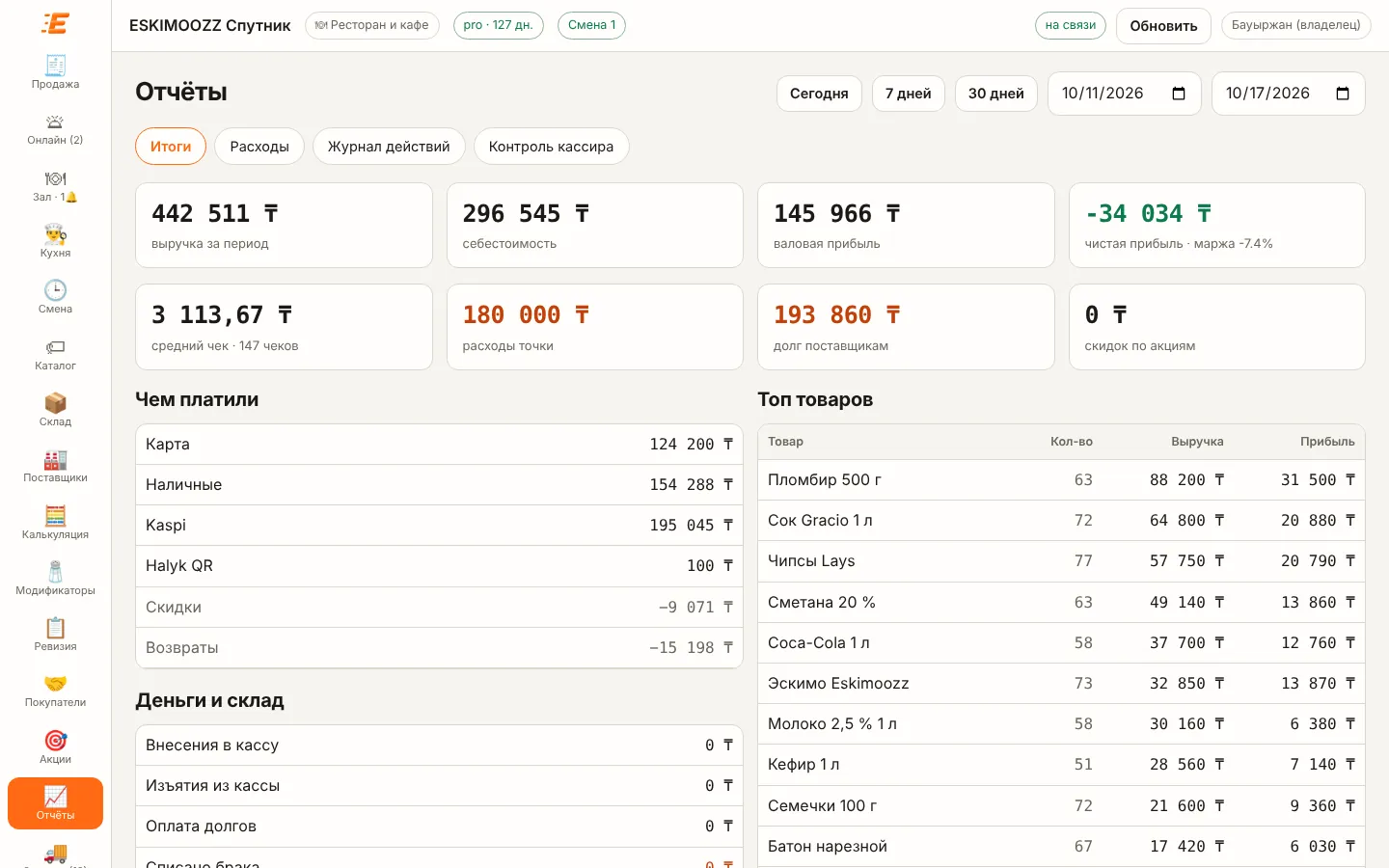This screenshot has height=868, width=1389.
Task: Click the 442 511 ₸ выручка card
Action: pyautogui.click(x=284, y=225)
